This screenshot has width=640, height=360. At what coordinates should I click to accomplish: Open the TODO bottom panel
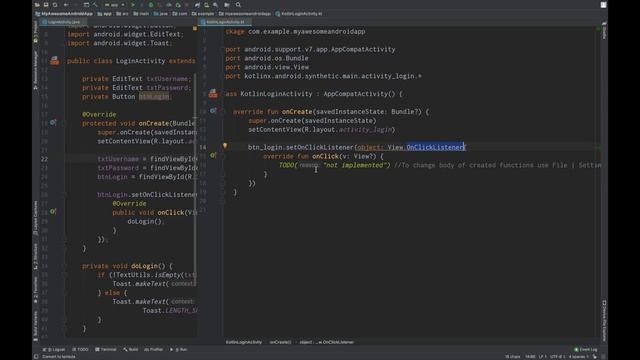80,349
